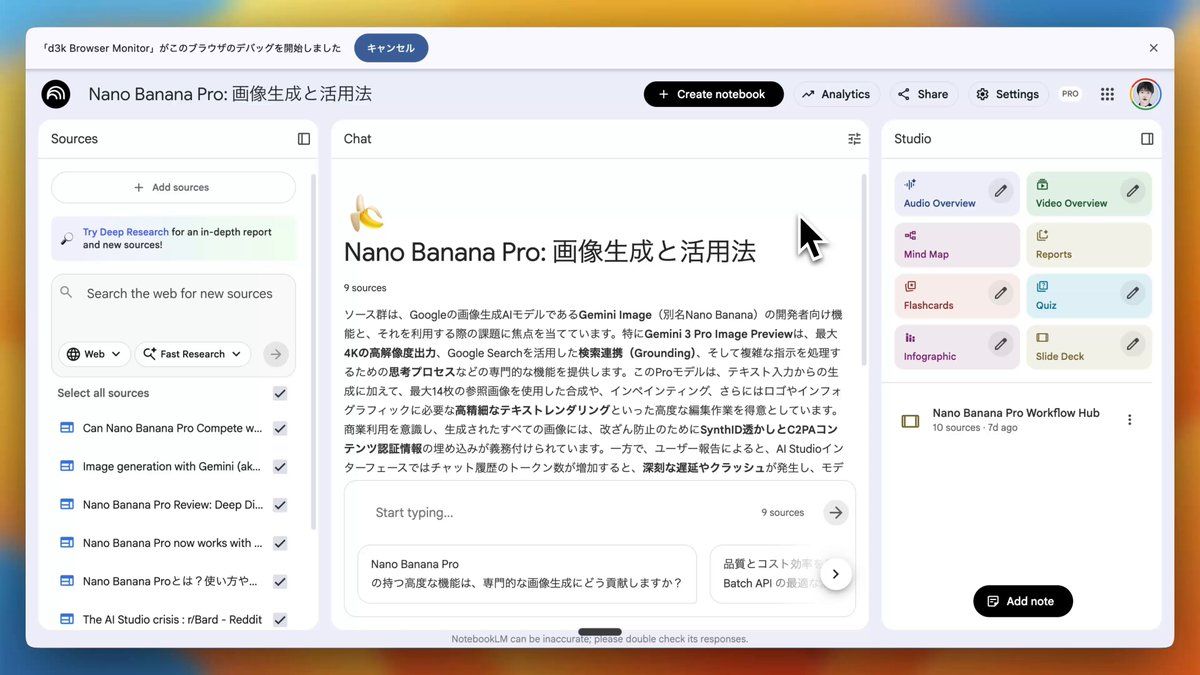Uncheck Nano Banana Pro Review source
The image size is (1200, 675).
tap(280, 505)
